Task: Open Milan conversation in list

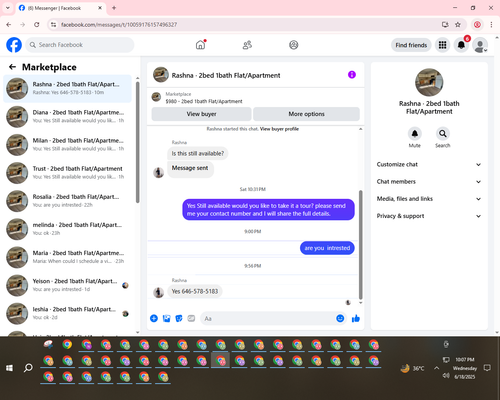Action: click(x=67, y=145)
